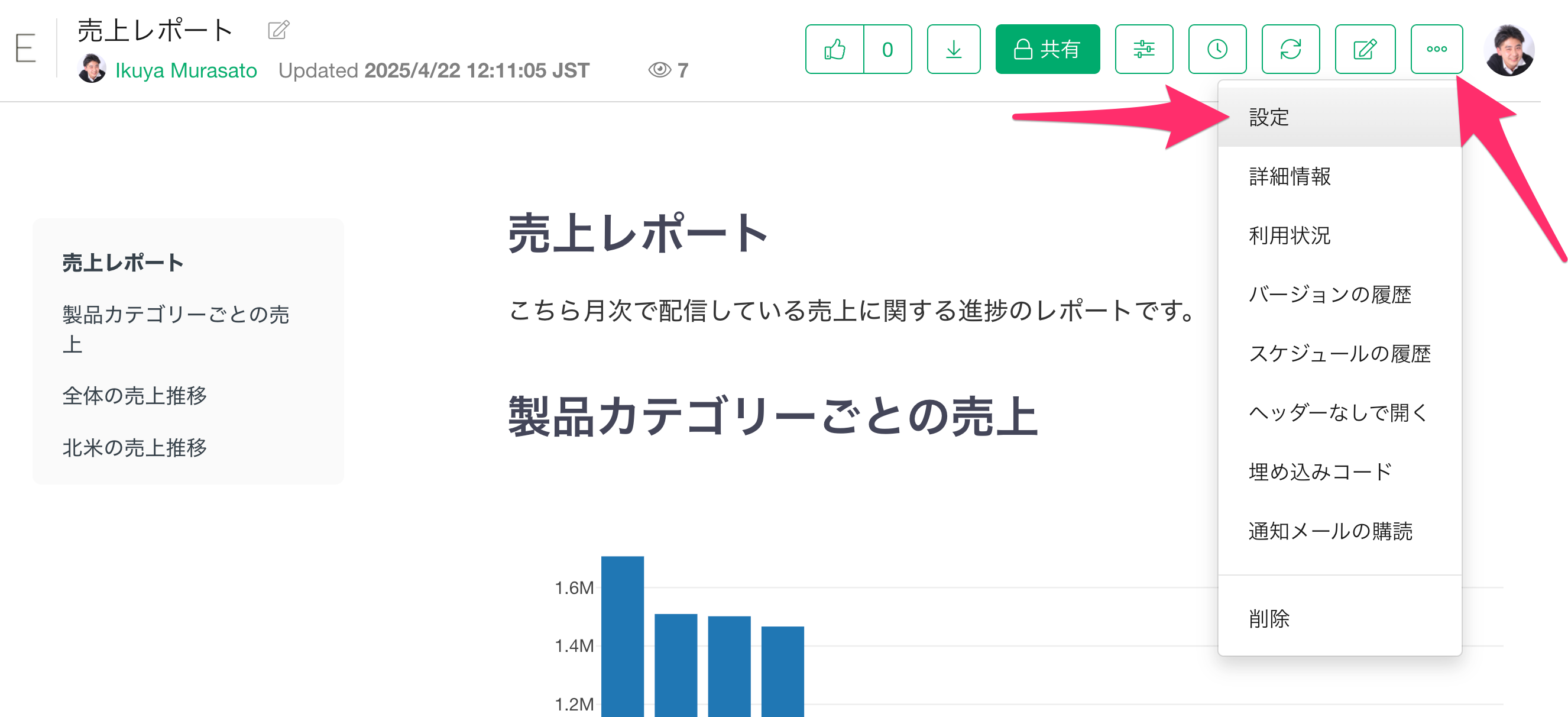The width and height of the screenshot is (1568, 717).
Task: Choose 詳細情報 menu item
Action: point(1289,176)
